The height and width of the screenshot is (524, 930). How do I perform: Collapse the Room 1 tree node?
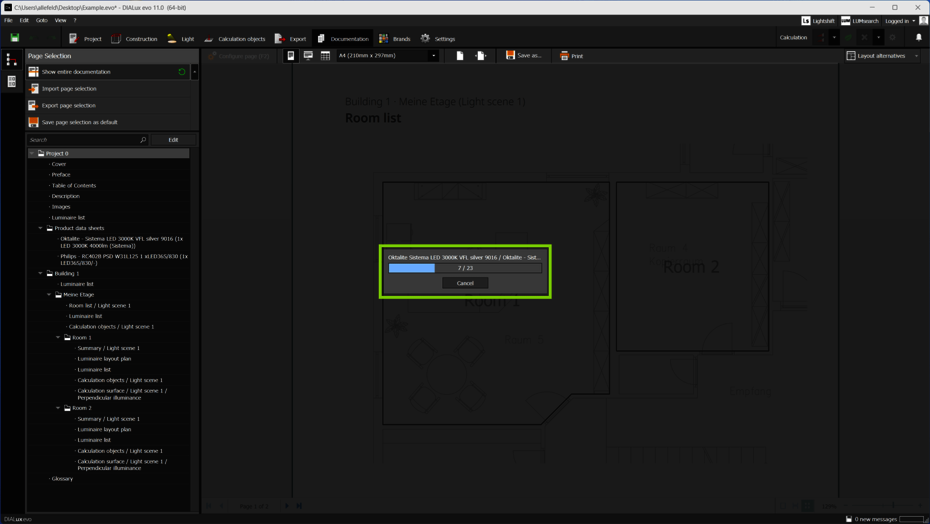click(x=58, y=337)
